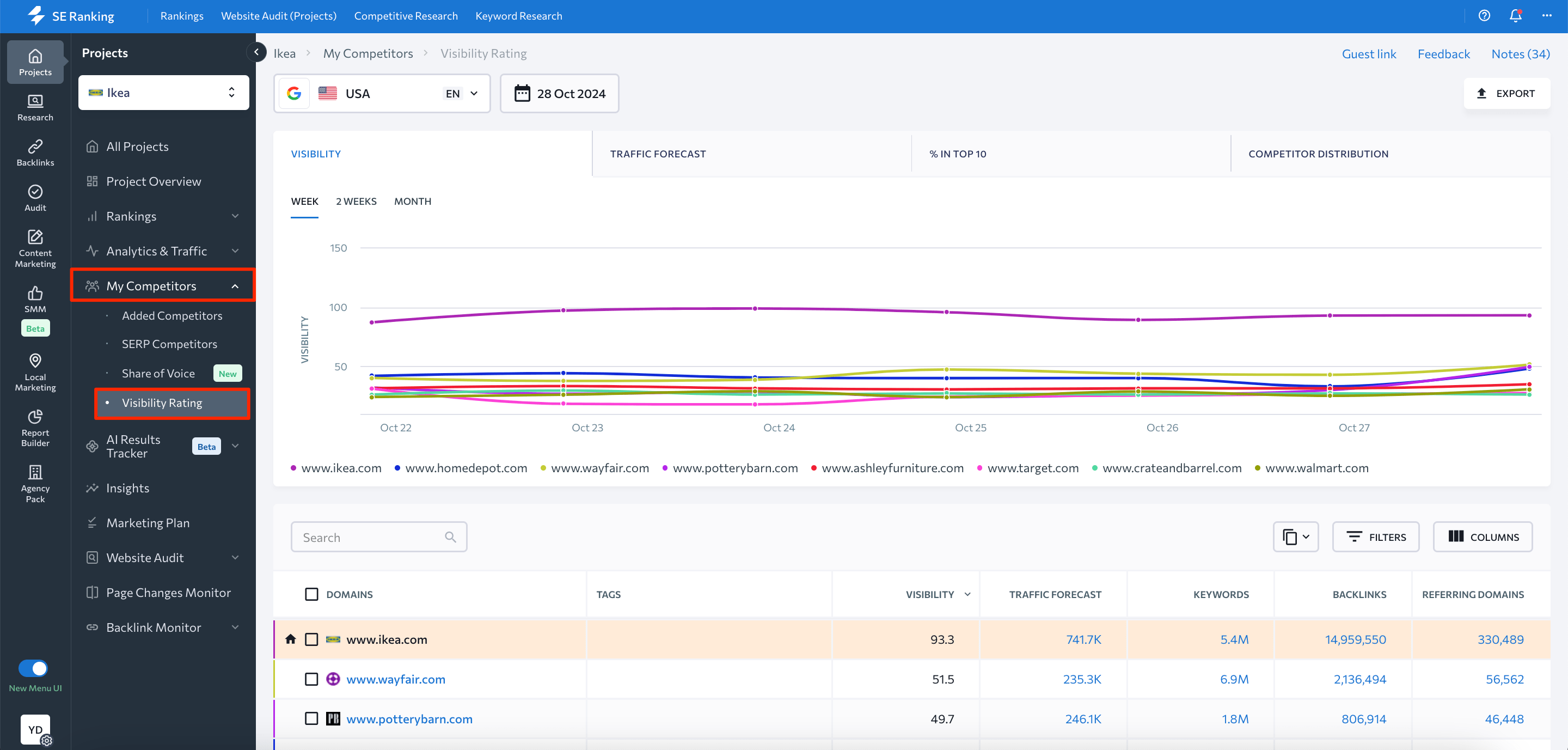Open the 28 Oct 2024 date picker
Viewport: 1568px width, 750px height.
pos(559,93)
